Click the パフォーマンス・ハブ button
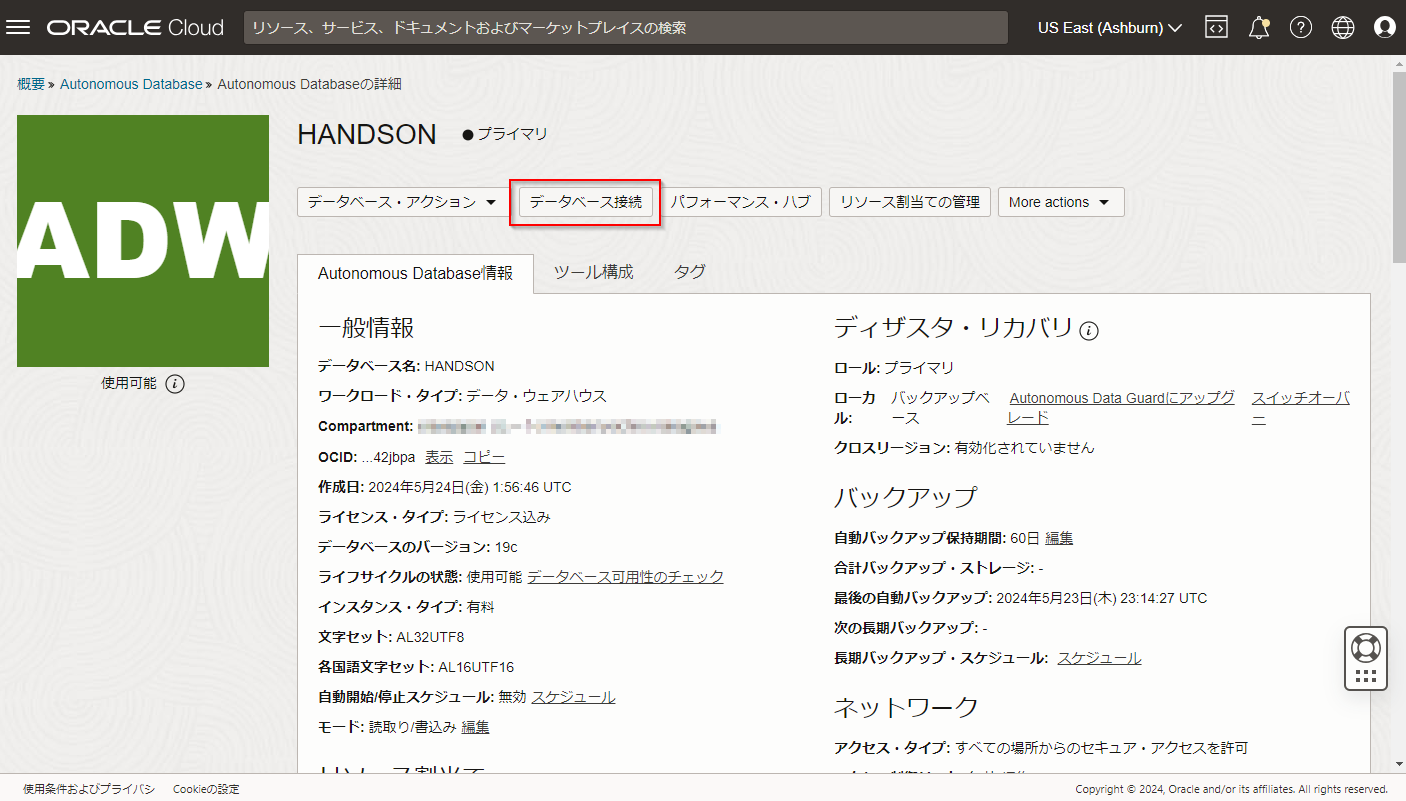The image size is (1406, 801). coord(740,202)
